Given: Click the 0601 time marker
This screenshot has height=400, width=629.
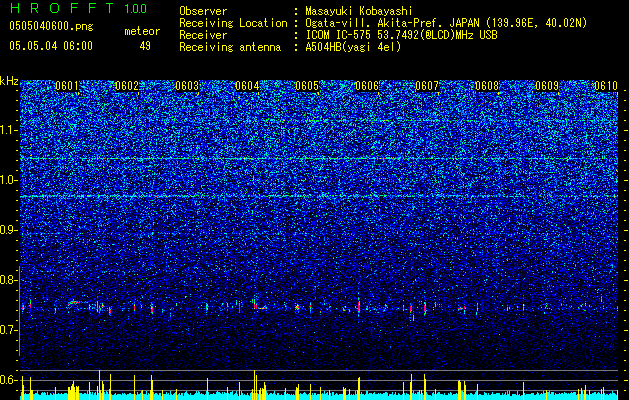Looking at the screenshot, I should tap(67, 86).
